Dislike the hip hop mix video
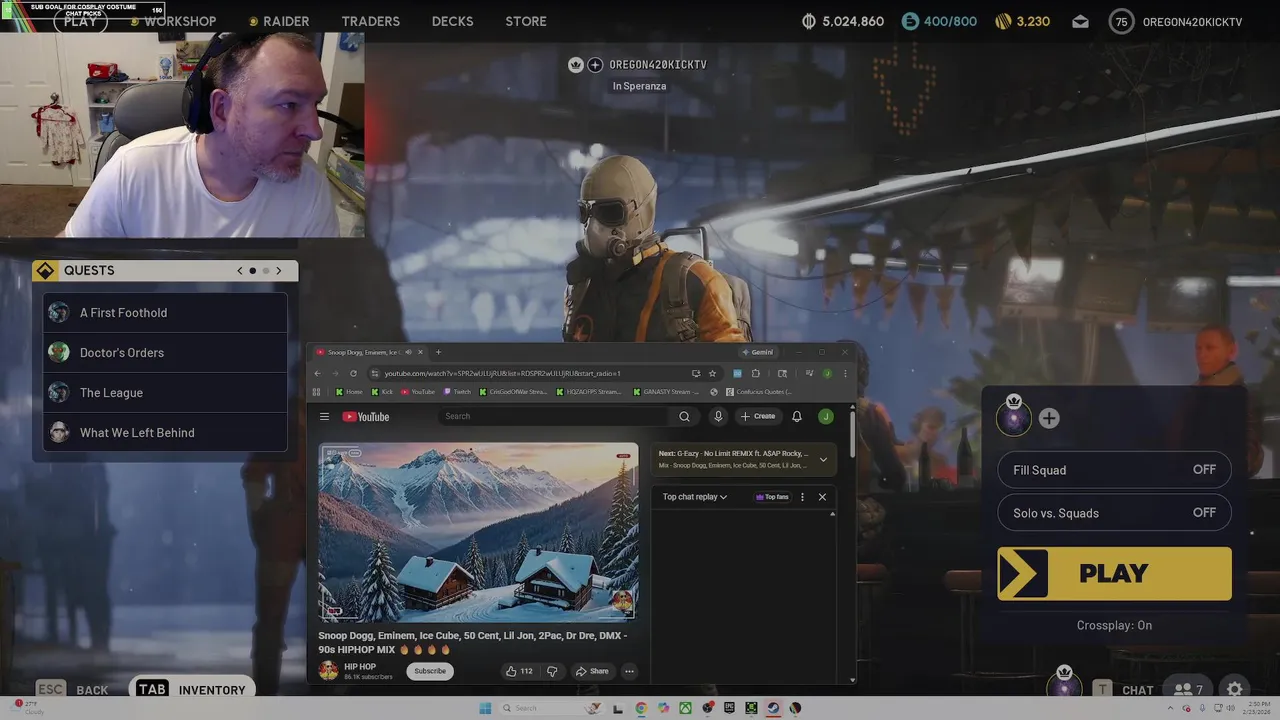 (551, 671)
